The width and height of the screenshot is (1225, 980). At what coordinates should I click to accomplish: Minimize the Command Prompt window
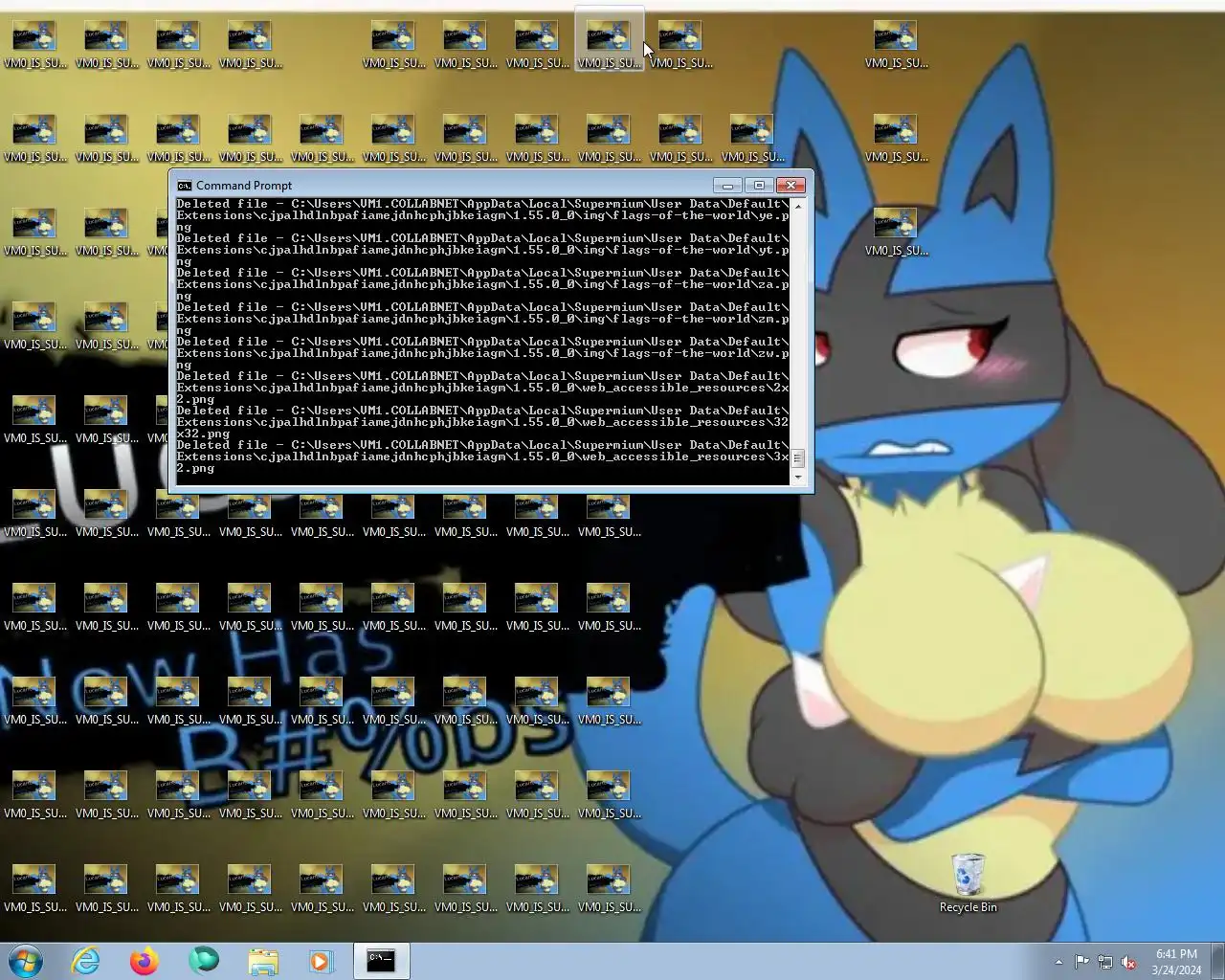[727, 185]
